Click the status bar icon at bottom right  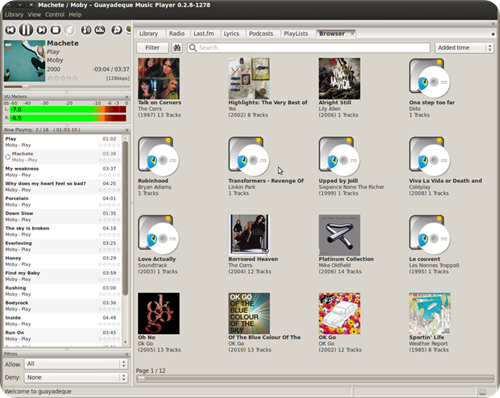click(482, 392)
